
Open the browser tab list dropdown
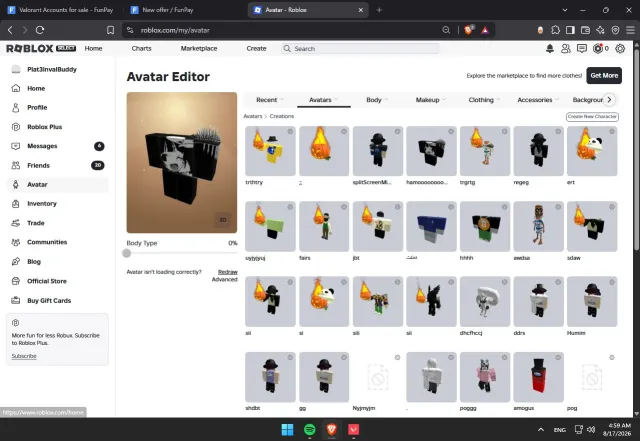[x=565, y=10]
